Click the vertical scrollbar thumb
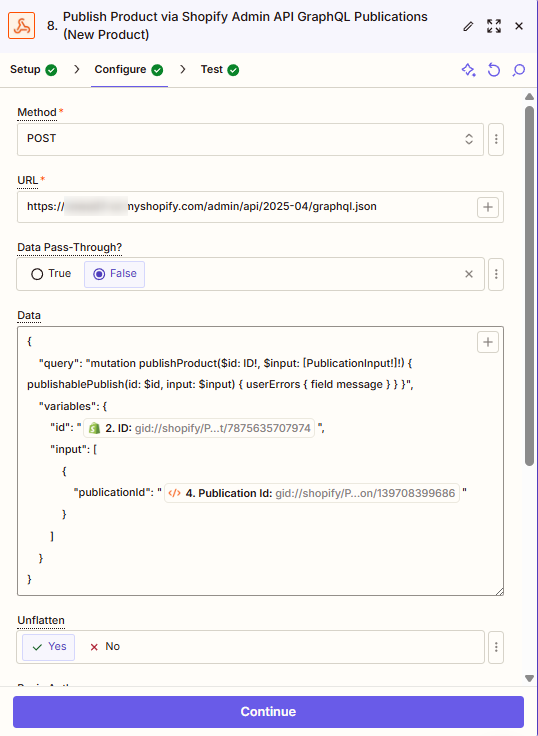 pos(530,285)
